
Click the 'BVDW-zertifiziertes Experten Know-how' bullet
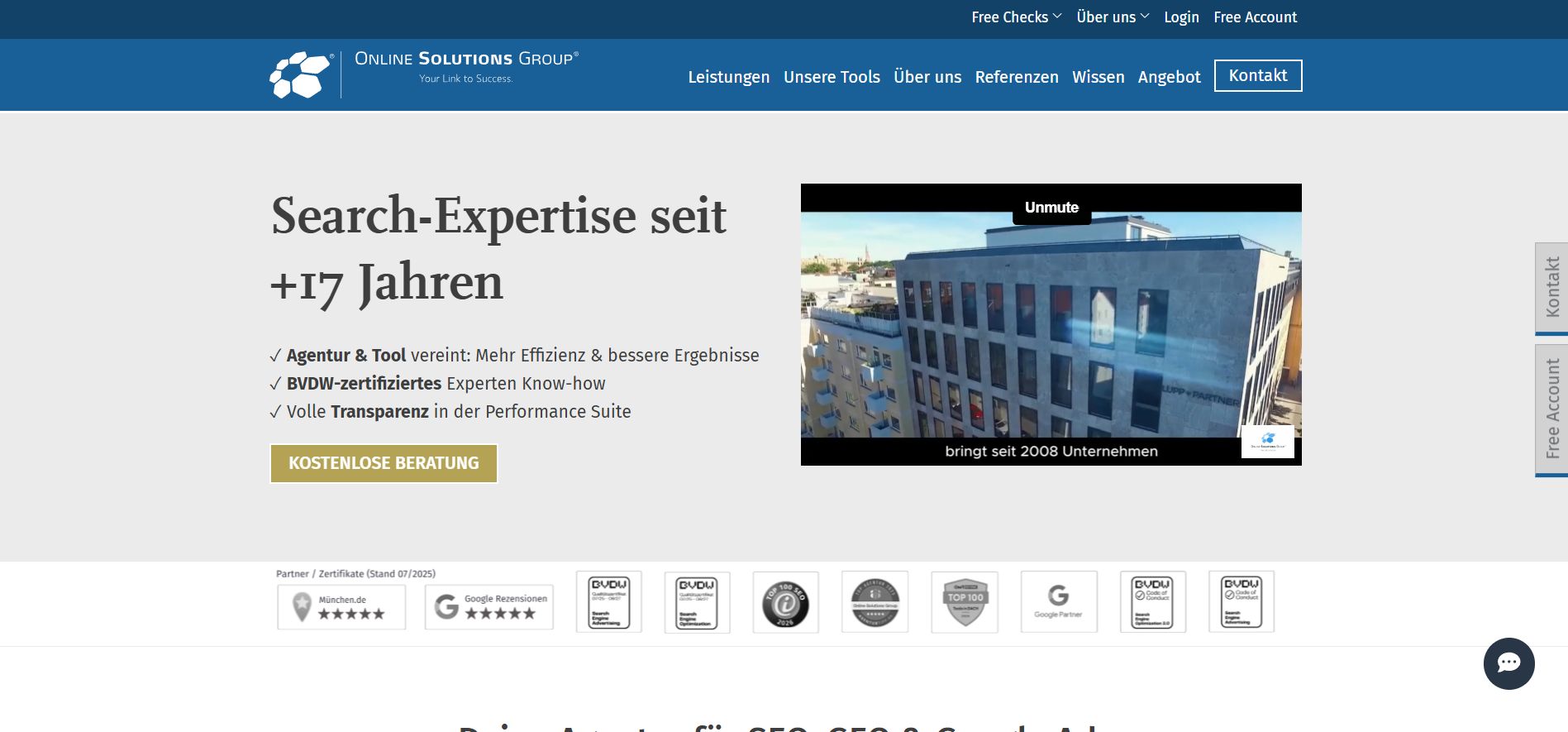437,384
